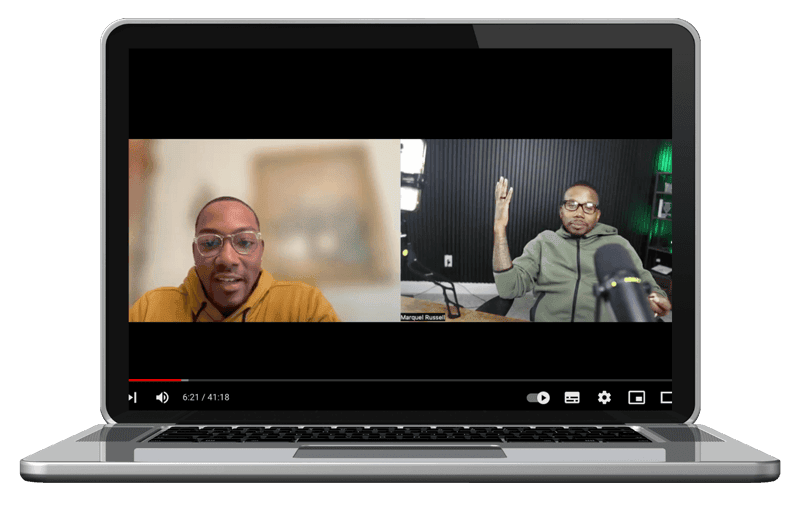Click the microphone in the right feed
This screenshot has width=800, height=506.
[620, 278]
